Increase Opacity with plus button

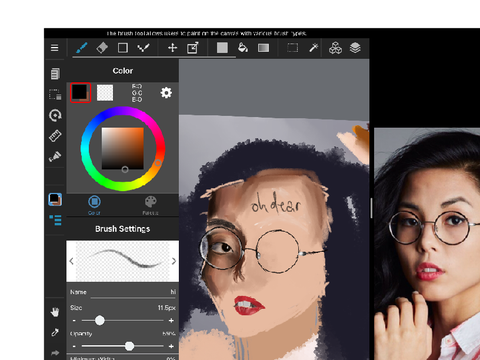171,346
